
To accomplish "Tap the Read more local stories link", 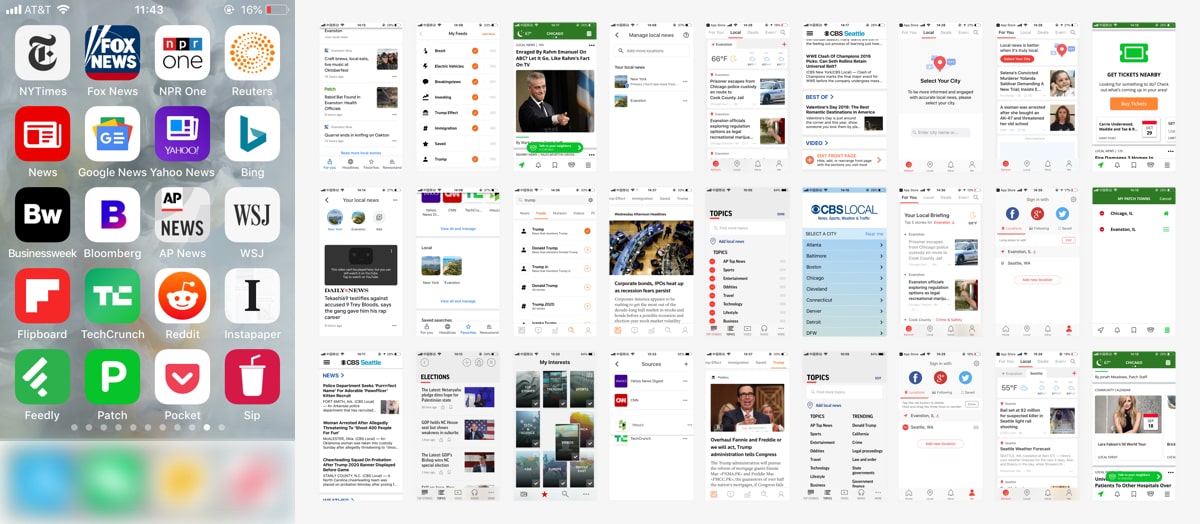I will [360, 152].
